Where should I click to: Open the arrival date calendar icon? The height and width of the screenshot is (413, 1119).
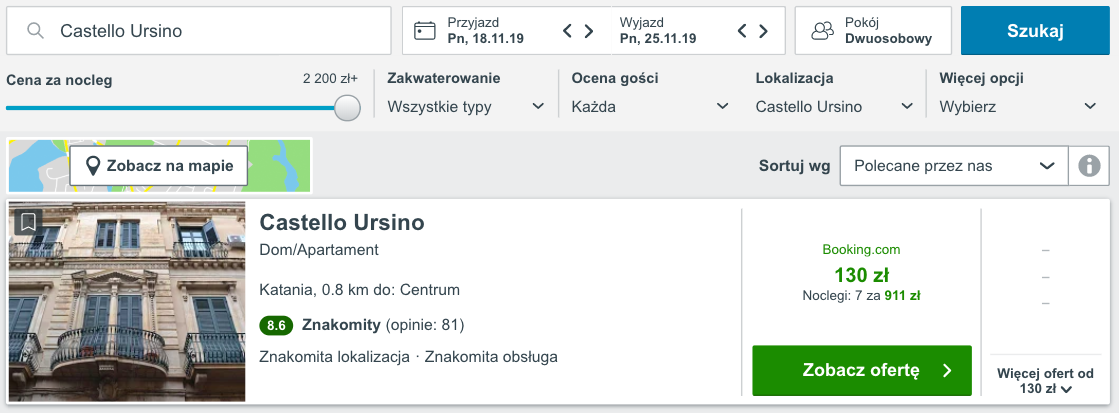(425, 31)
